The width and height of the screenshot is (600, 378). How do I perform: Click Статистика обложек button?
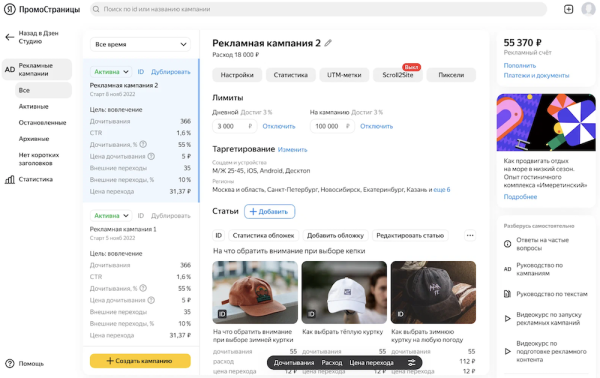click(x=263, y=235)
